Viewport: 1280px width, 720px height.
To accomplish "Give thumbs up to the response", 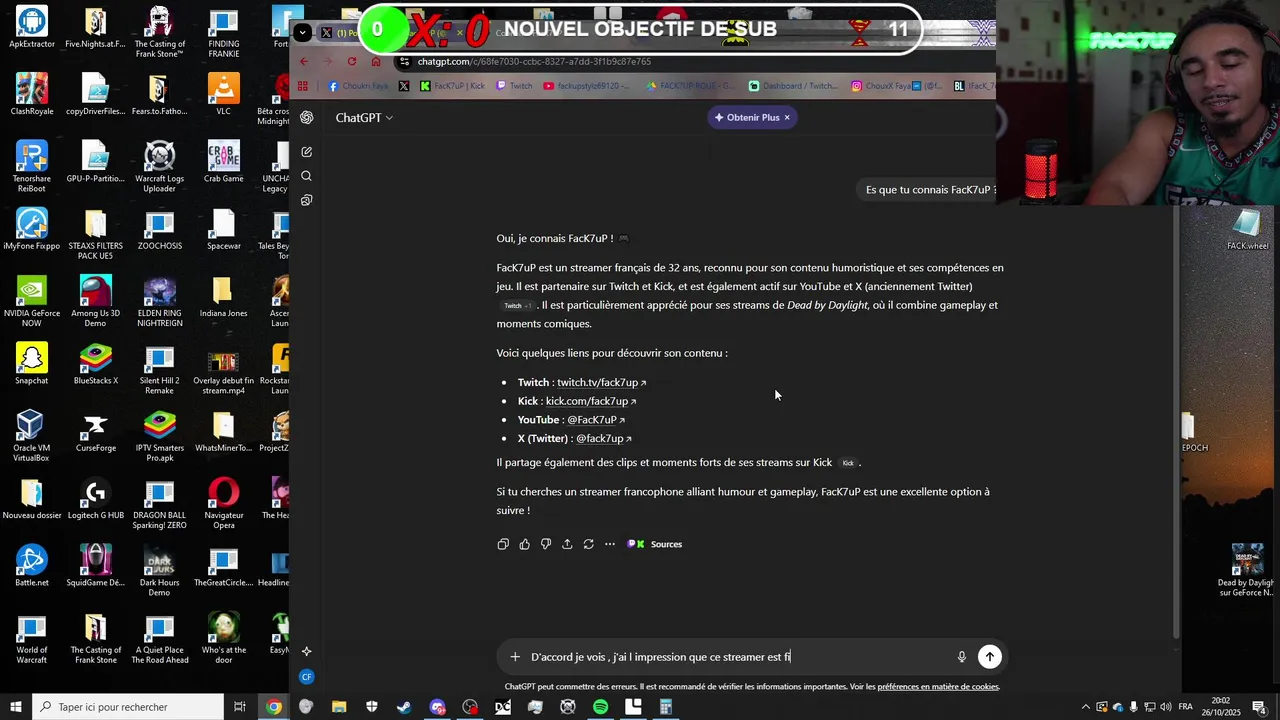I will tap(524, 544).
